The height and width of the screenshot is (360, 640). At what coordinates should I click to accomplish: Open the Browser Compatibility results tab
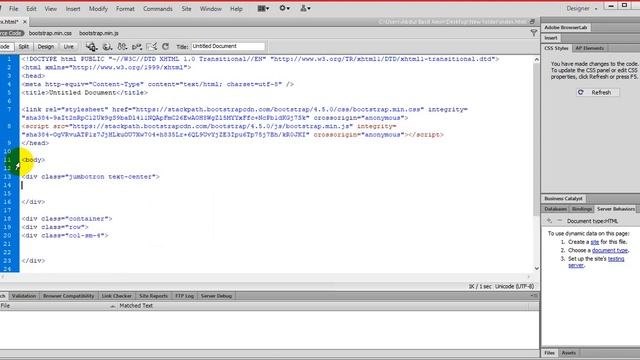tap(69, 296)
